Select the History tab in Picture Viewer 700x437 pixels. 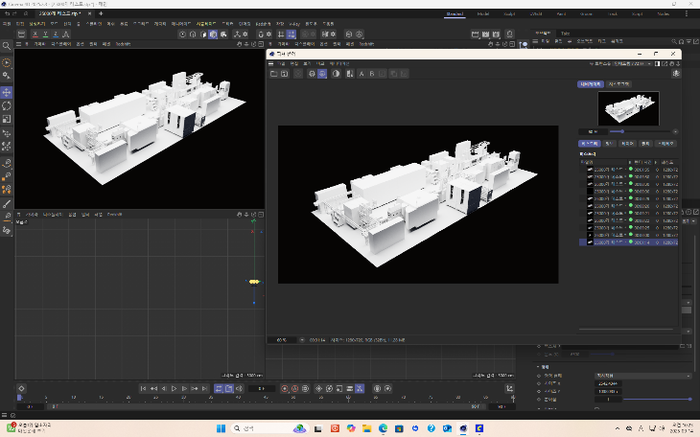591,143
